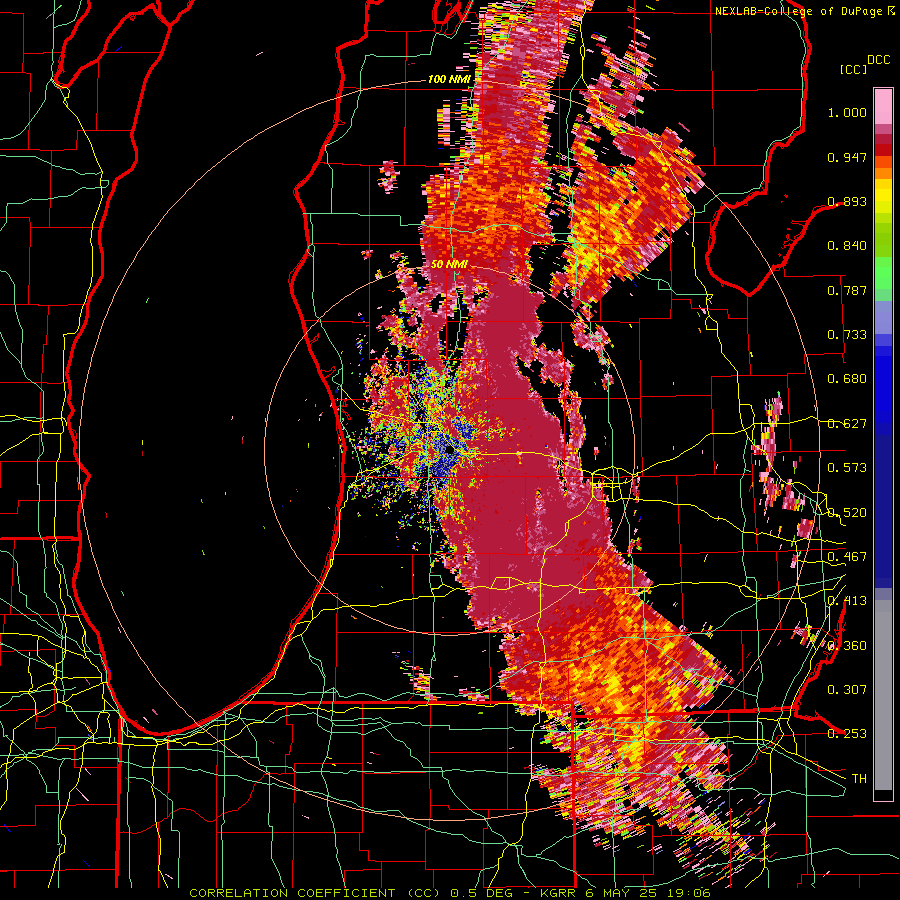Click the DCC label above the color scale
The image size is (900, 900).
click(878, 60)
